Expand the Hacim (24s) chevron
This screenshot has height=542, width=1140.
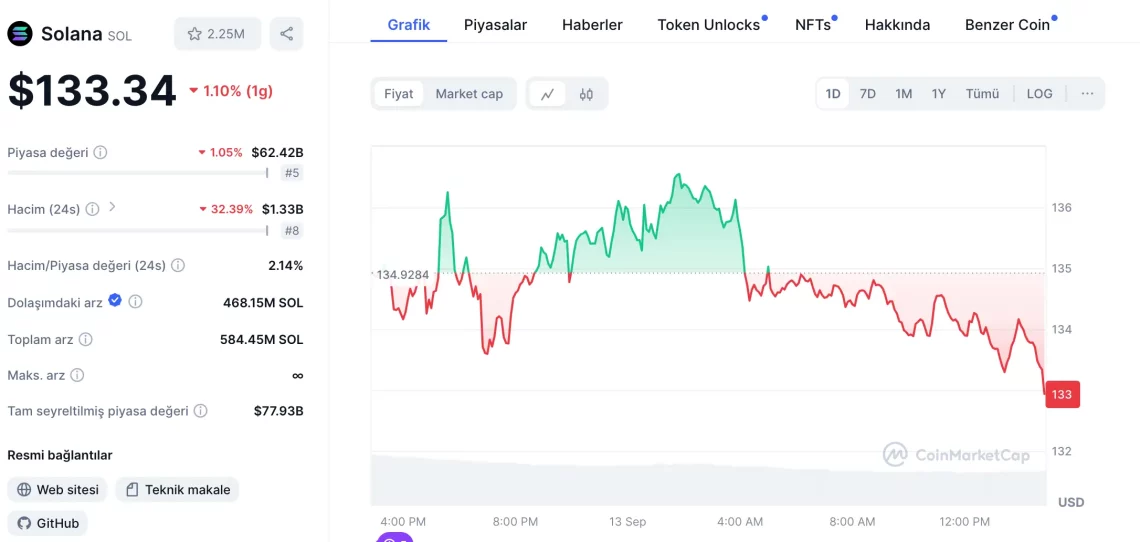click(112, 207)
